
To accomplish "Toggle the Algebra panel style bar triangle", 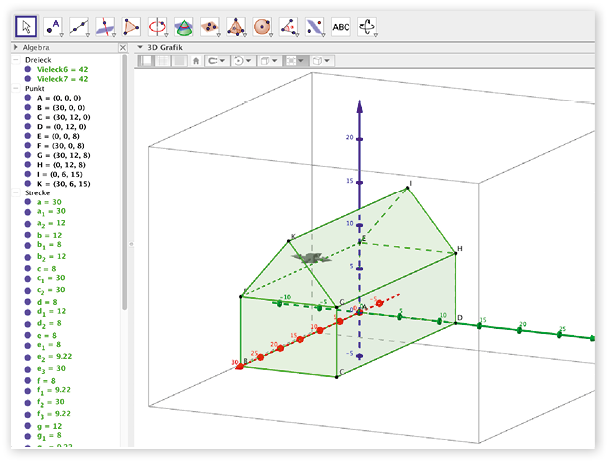I will (x=16, y=47).
